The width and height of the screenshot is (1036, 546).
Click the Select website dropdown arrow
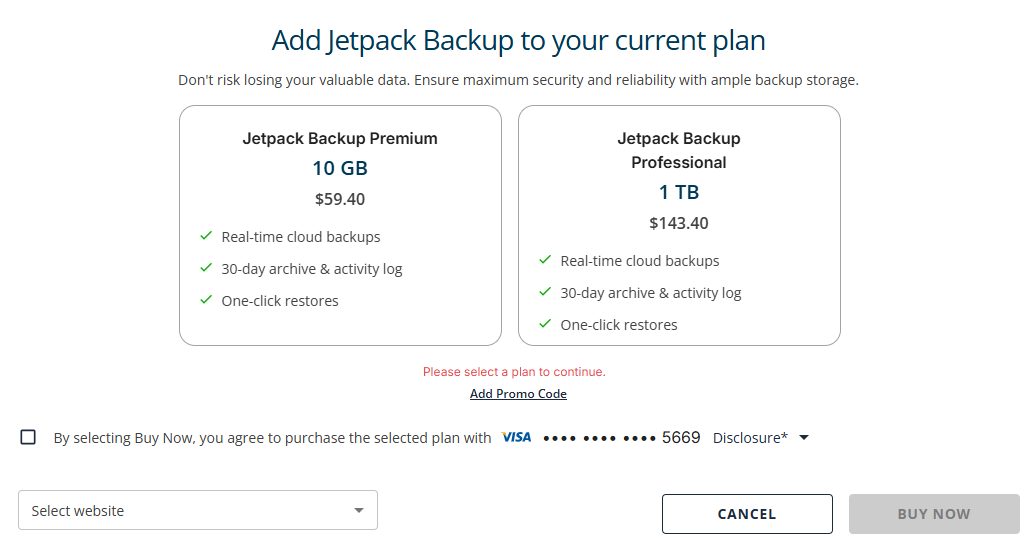[x=359, y=511]
